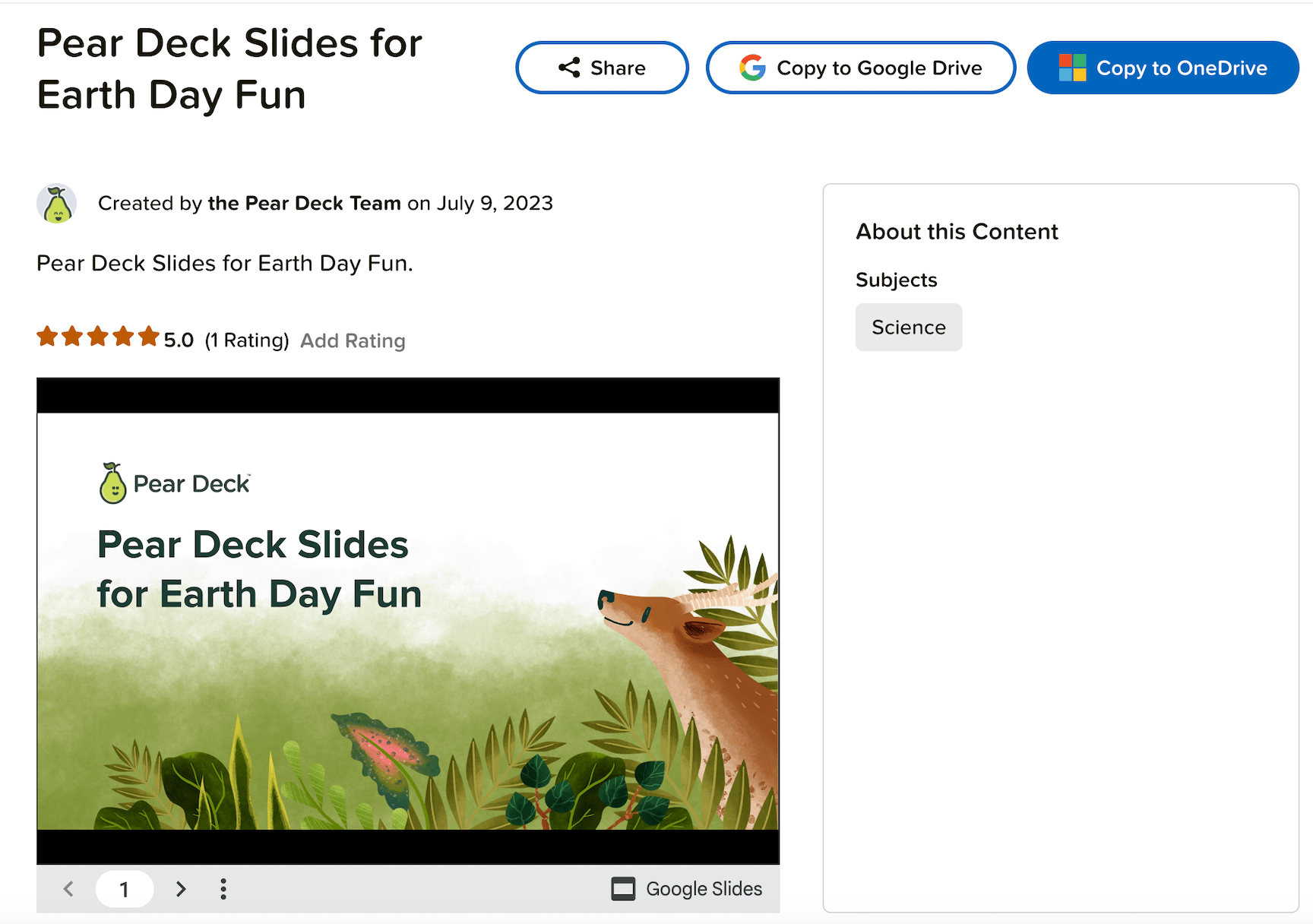Click the Share button
The height and width of the screenshot is (924, 1313).
click(602, 68)
